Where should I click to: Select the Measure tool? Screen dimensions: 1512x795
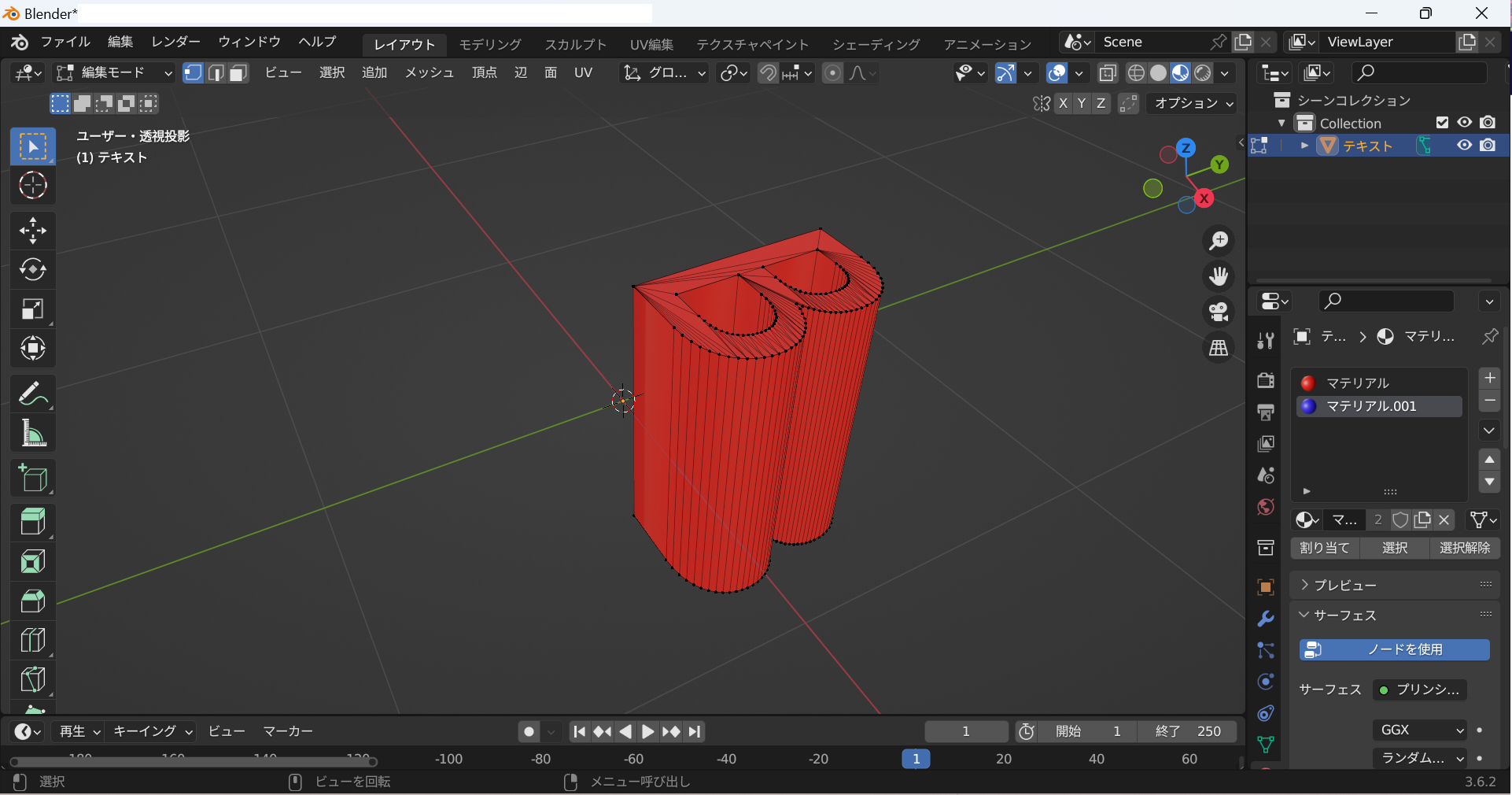[x=32, y=433]
